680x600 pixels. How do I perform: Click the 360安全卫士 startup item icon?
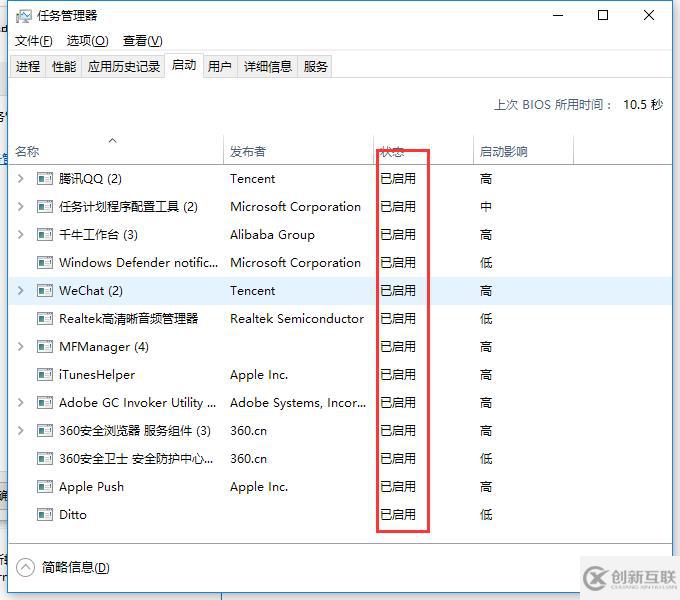click(44, 459)
